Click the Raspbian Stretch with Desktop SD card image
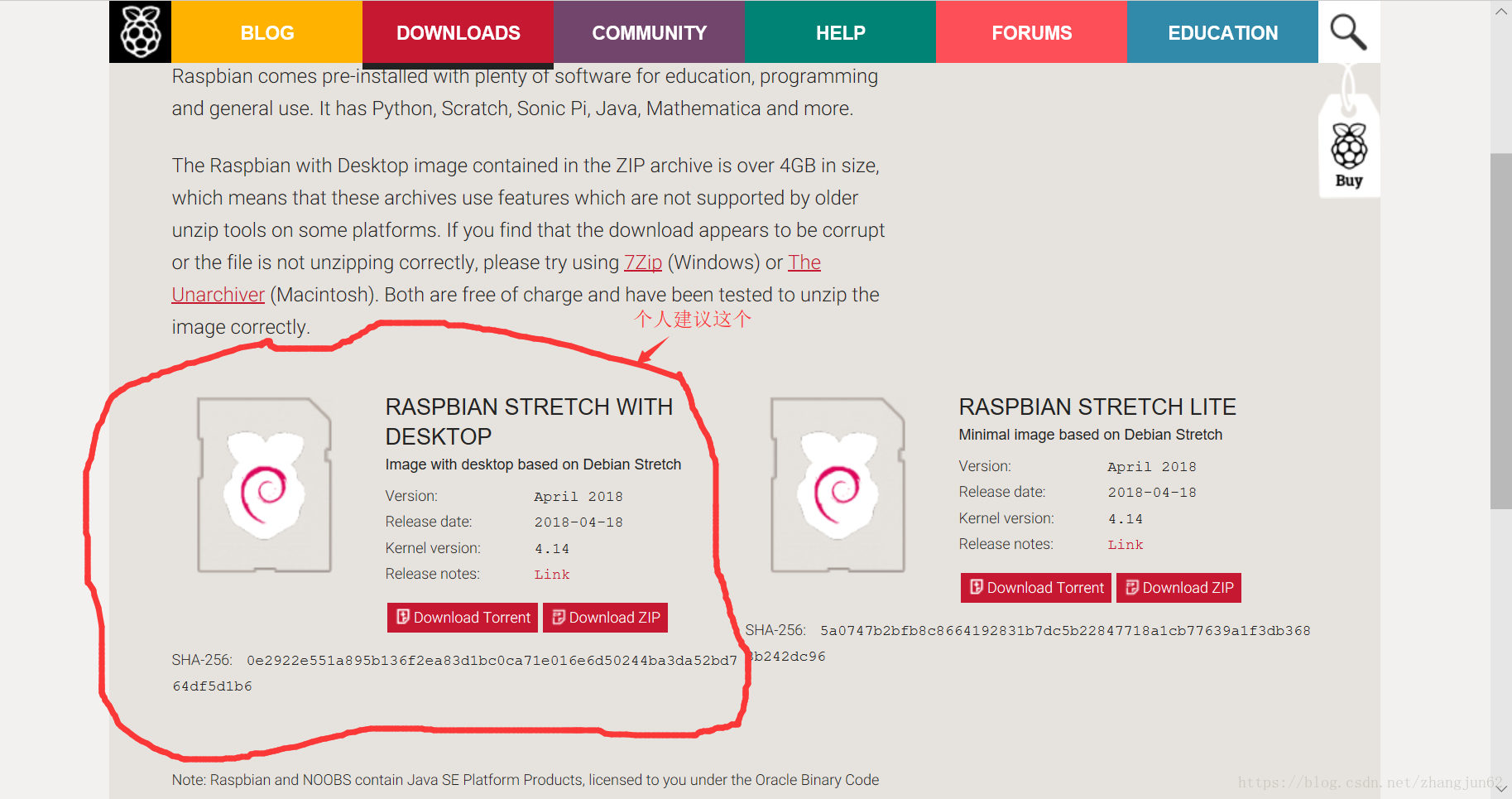Image resolution: width=1512 pixels, height=799 pixels. tap(264, 485)
